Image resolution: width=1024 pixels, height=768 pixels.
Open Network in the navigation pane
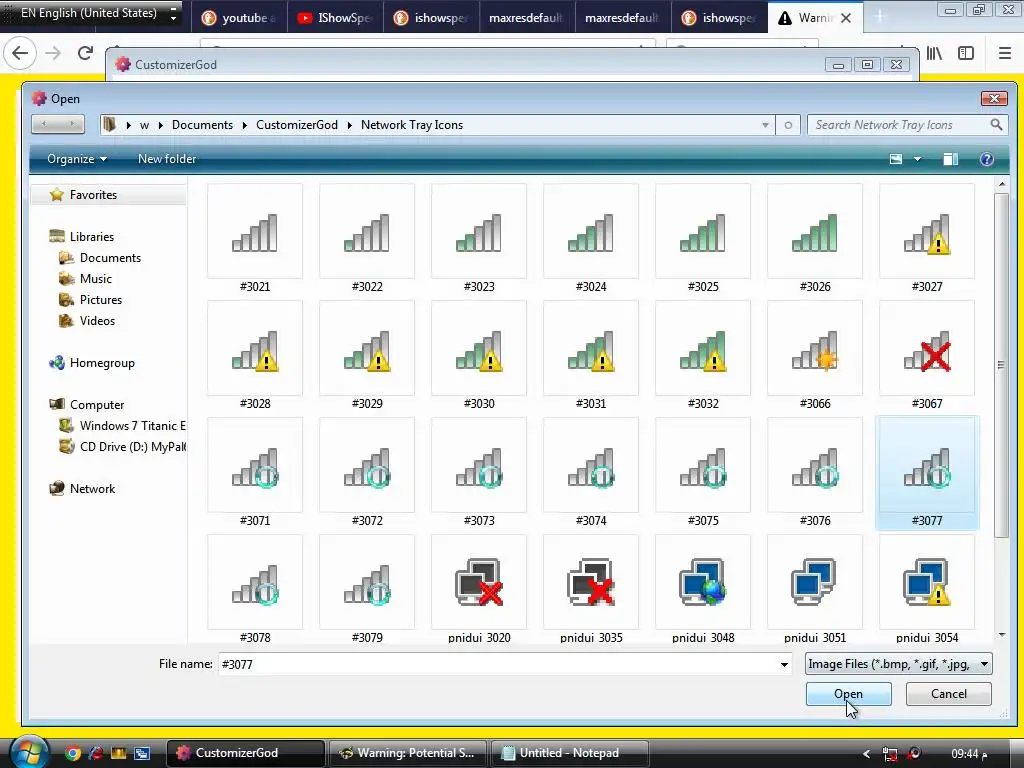92,488
